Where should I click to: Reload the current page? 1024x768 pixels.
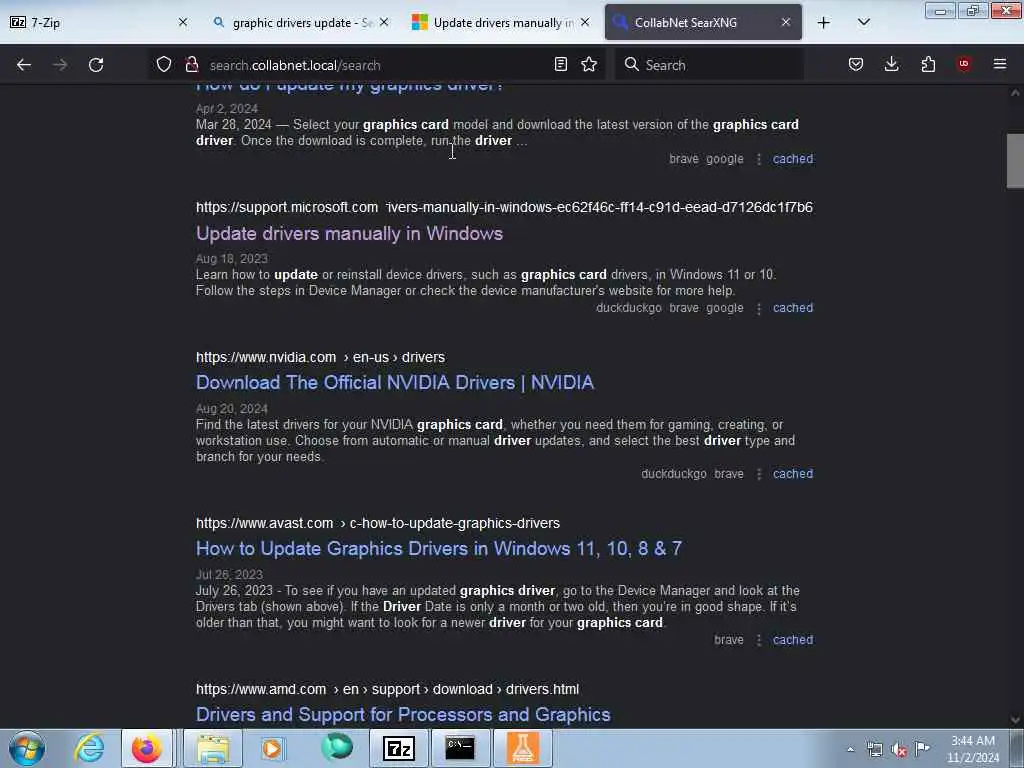pyautogui.click(x=96, y=65)
